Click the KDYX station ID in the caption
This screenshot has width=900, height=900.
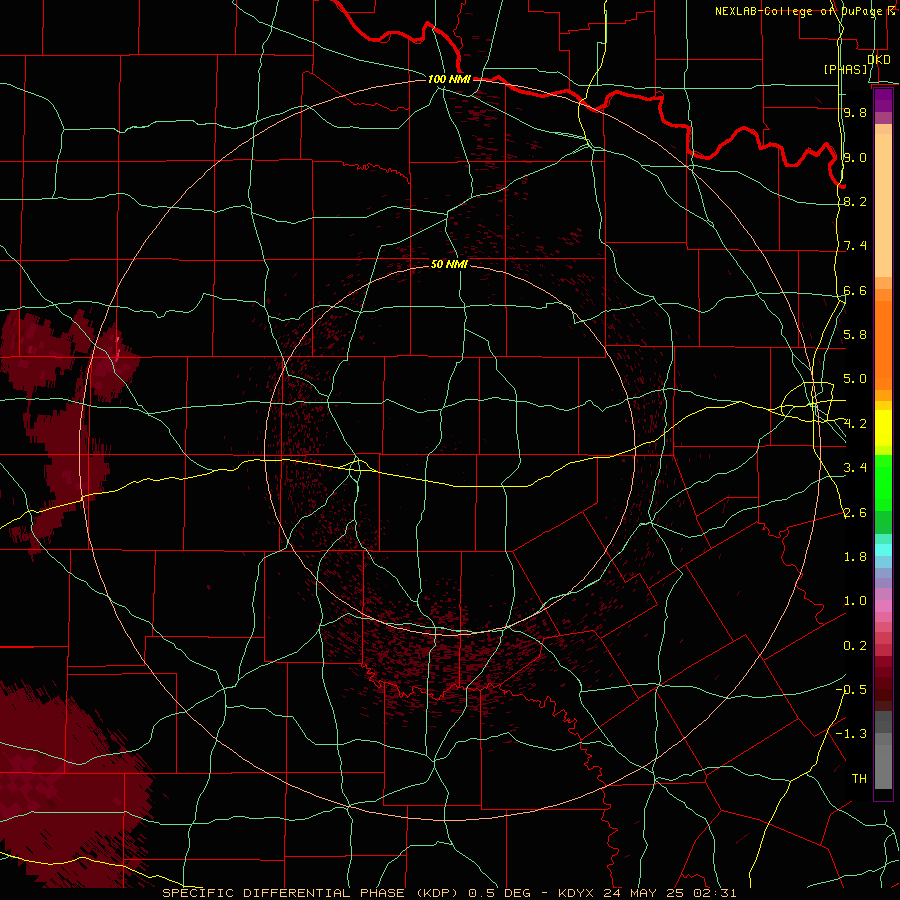point(576,893)
